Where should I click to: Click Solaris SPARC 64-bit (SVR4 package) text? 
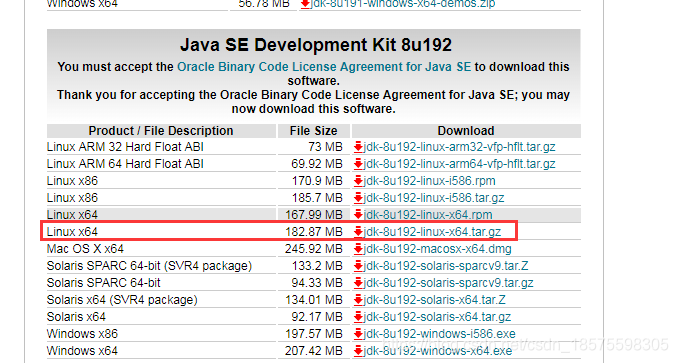[149, 266]
